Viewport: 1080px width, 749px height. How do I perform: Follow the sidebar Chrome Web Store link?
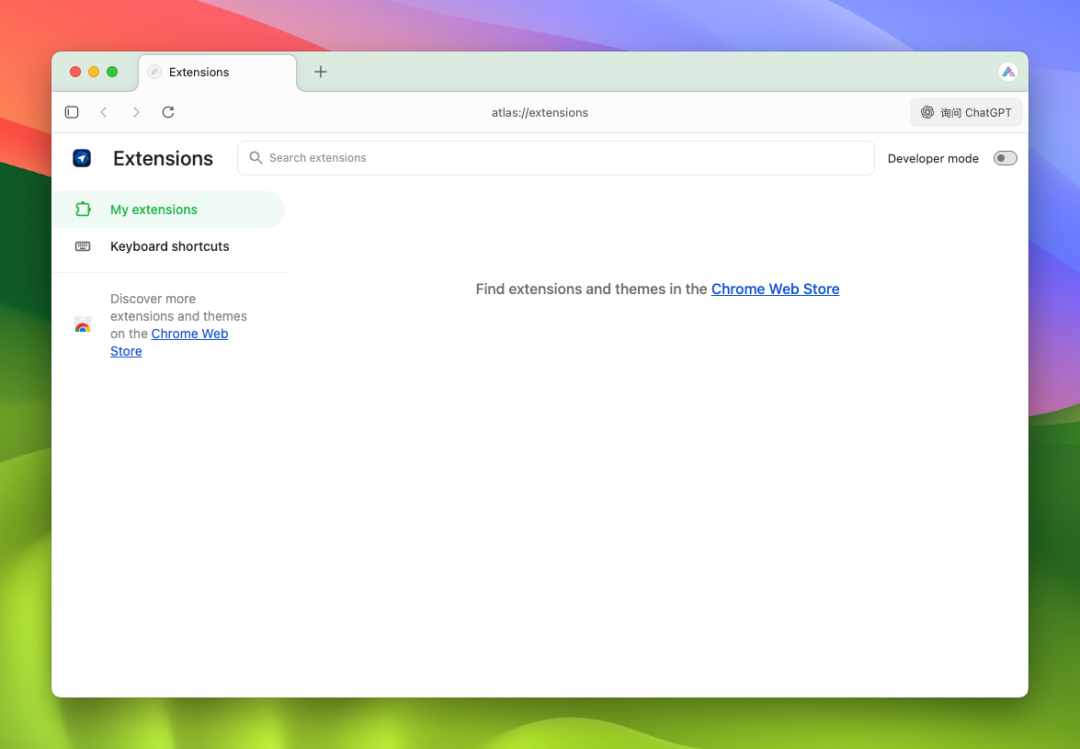tap(189, 334)
